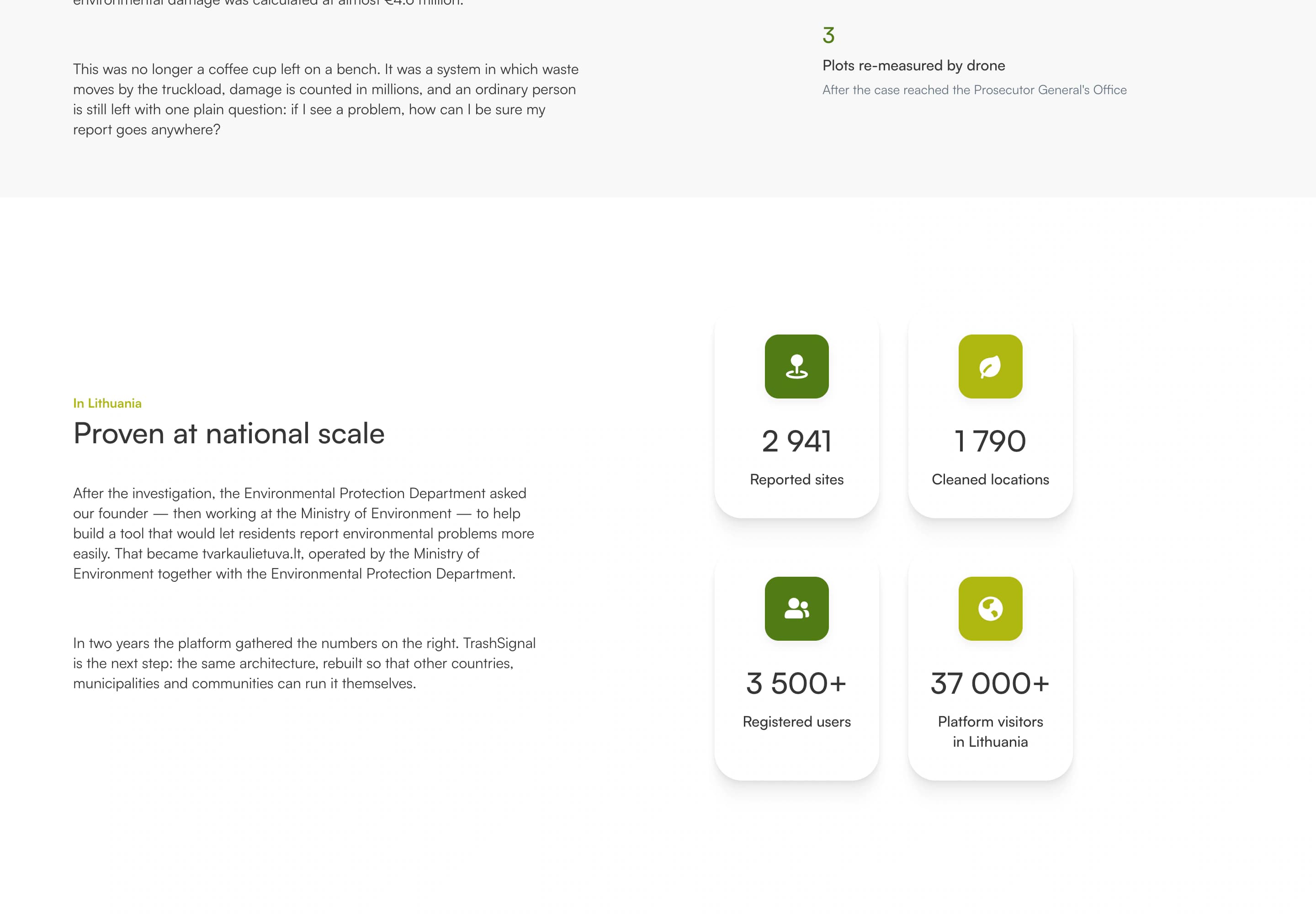Click the 37 000+ statistic number
The image size is (1316, 914).
pyautogui.click(x=990, y=683)
